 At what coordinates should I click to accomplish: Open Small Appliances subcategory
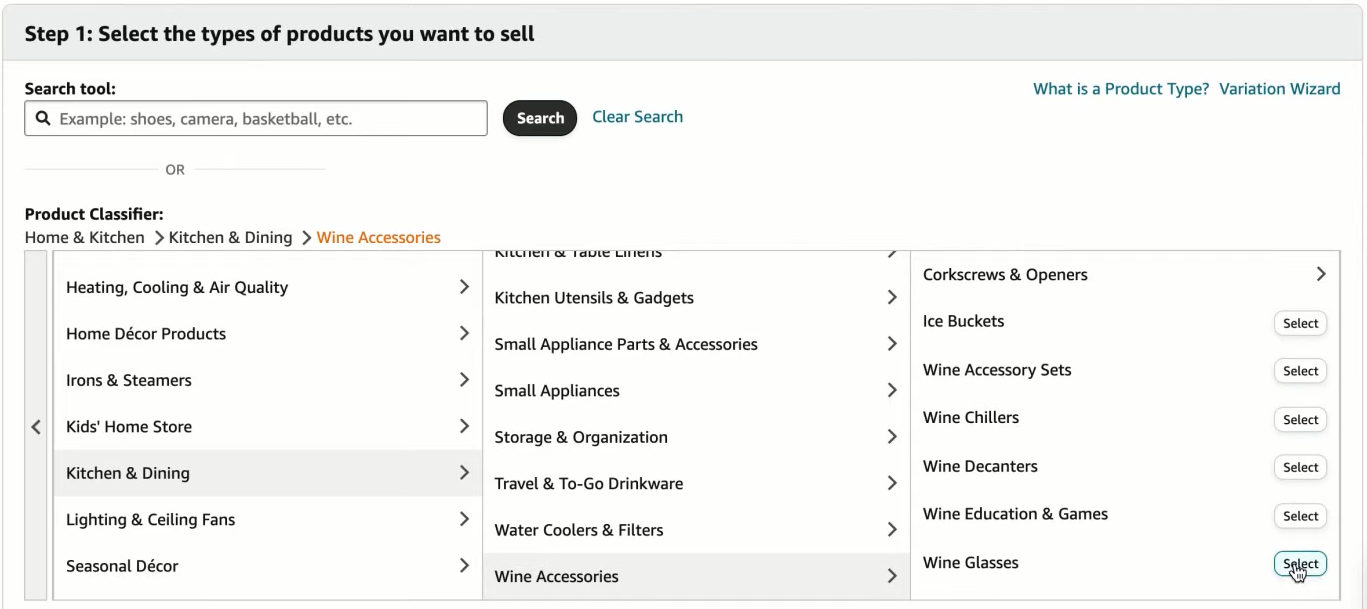[x=696, y=390]
